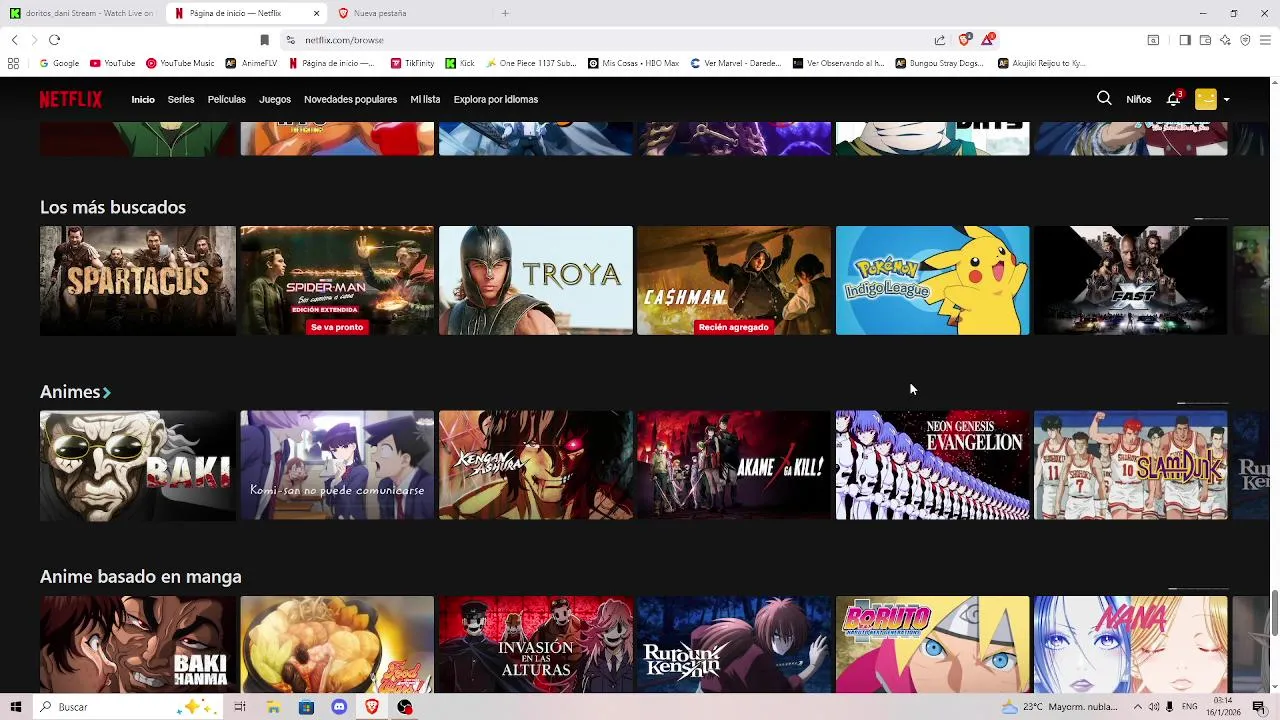The height and width of the screenshot is (720, 1280).
Task: Open Boruto thumbnail
Action: pyautogui.click(x=932, y=644)
